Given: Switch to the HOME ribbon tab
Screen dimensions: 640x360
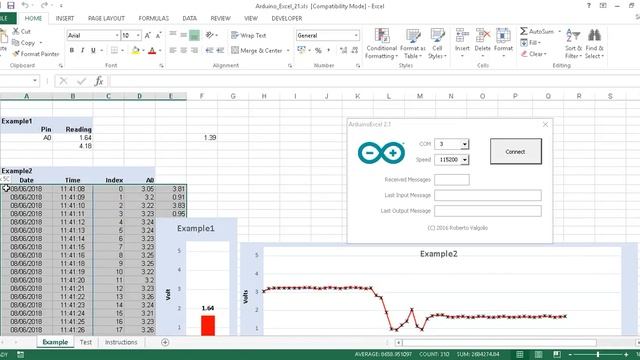Looking at the screenshot, I should coord(33,18).
